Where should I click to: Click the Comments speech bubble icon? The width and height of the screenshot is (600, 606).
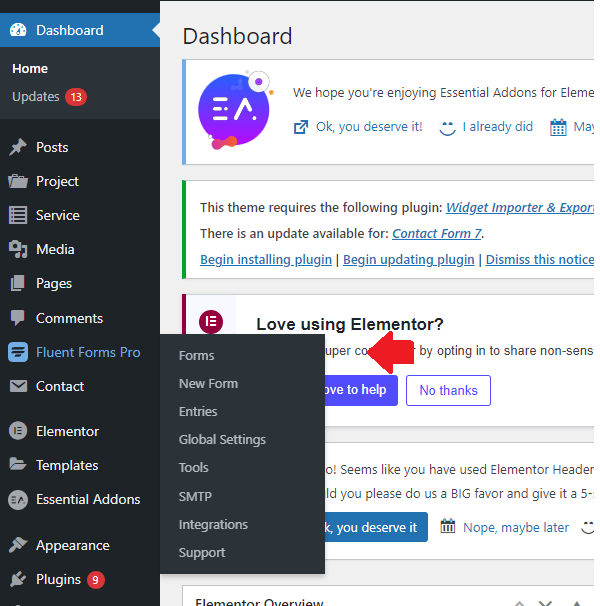pos(18,318)
